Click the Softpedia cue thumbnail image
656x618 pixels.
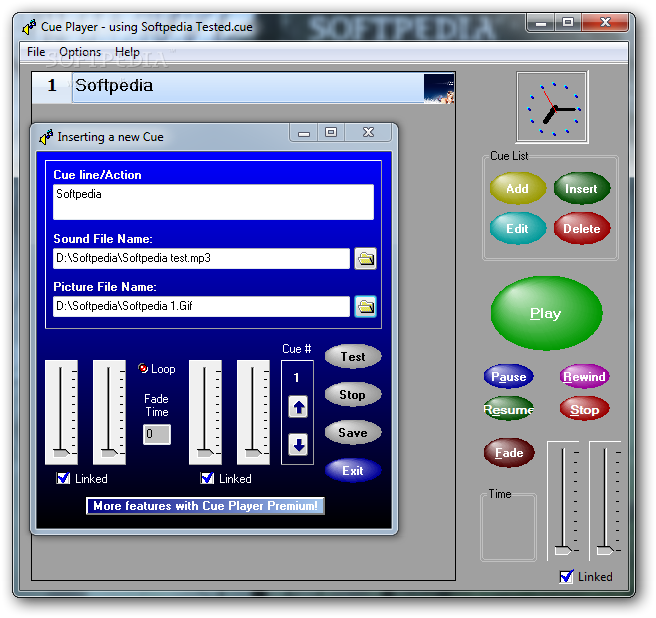pyautogui.click(x=439, y=88)
